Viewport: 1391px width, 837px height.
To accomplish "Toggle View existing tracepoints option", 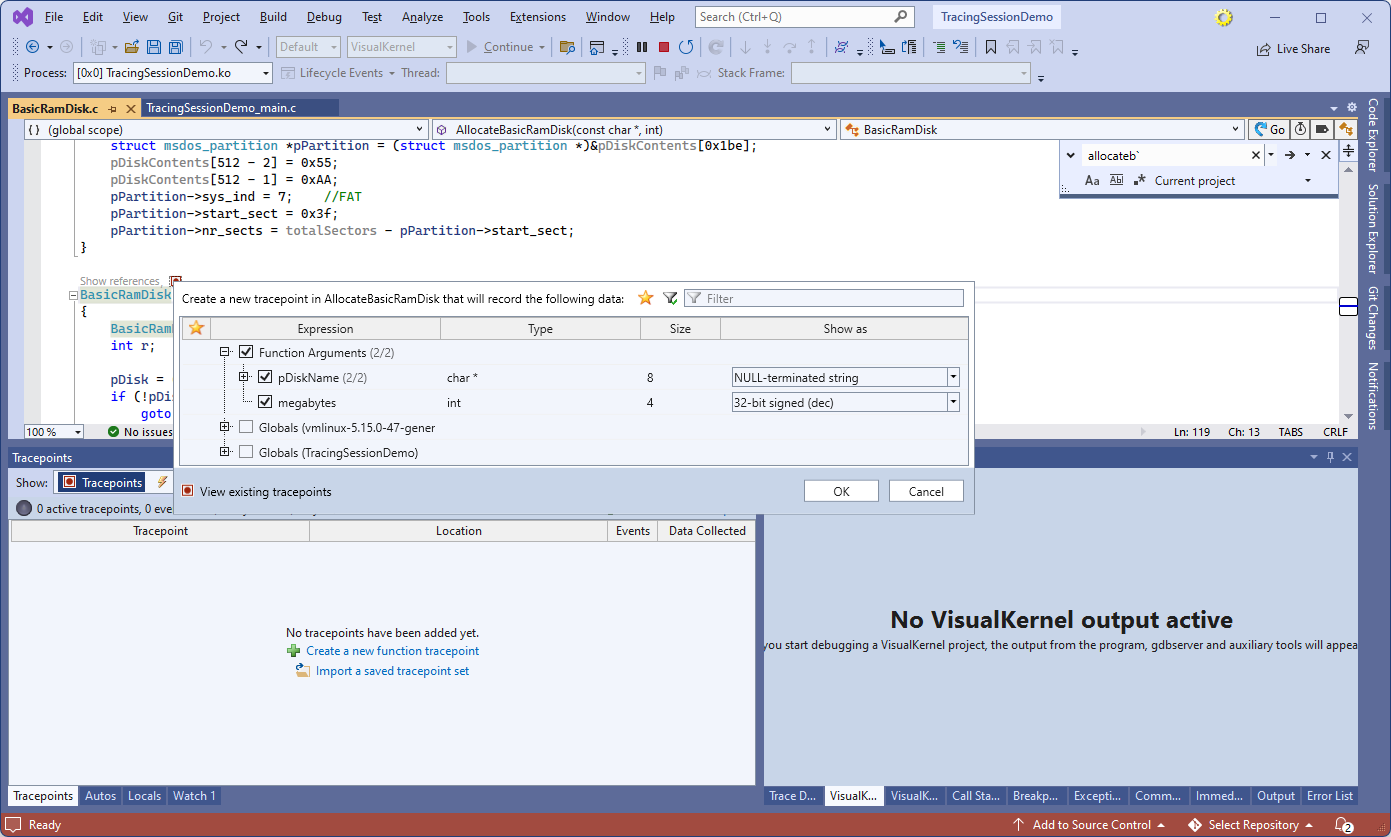I will [257, 492].
